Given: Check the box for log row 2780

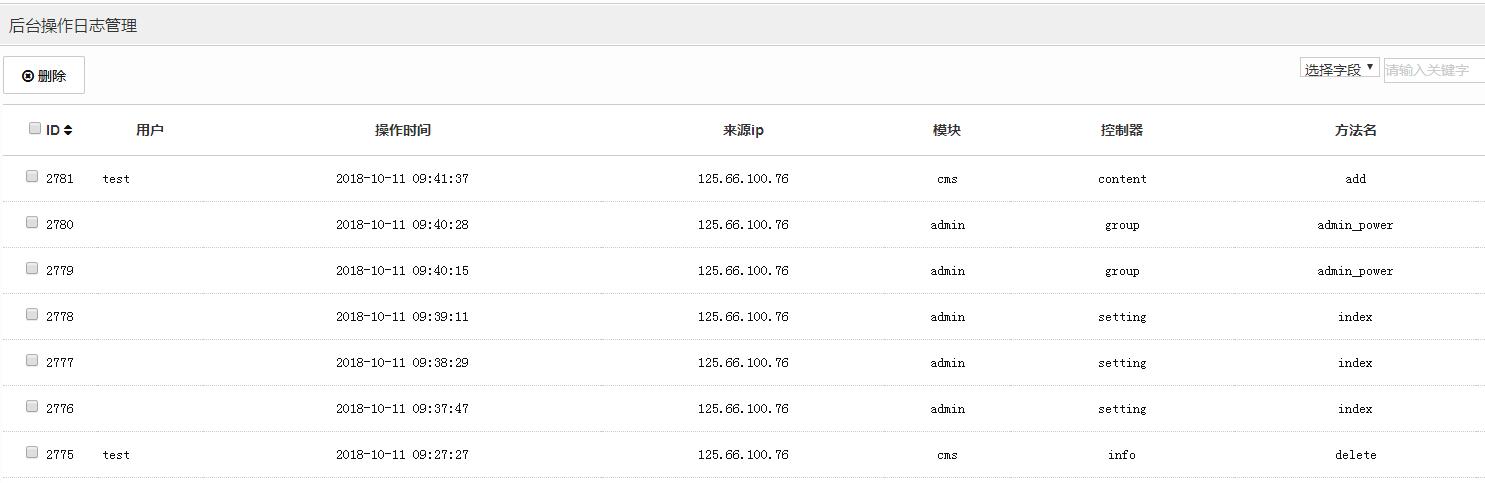Looking at the screenshot, I should pyautogui.click(x=32, y=223).
